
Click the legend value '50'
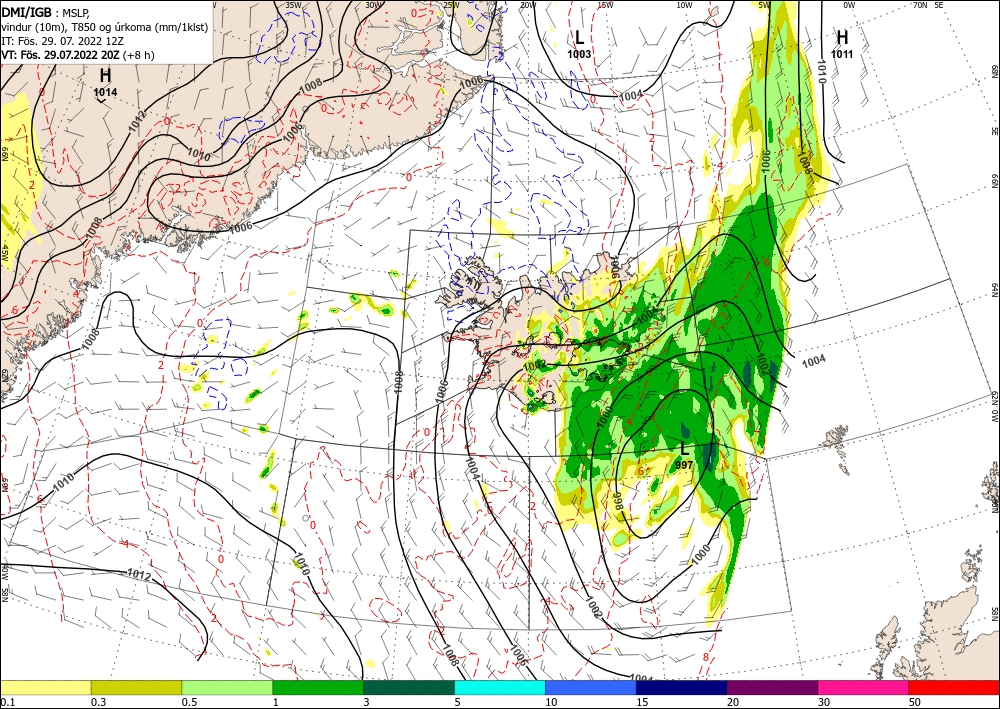(915, 702)
